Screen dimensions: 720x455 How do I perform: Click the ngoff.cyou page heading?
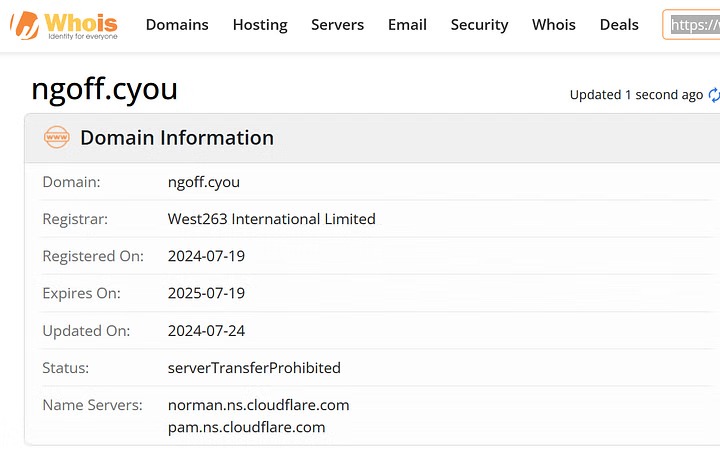[104, 90]
